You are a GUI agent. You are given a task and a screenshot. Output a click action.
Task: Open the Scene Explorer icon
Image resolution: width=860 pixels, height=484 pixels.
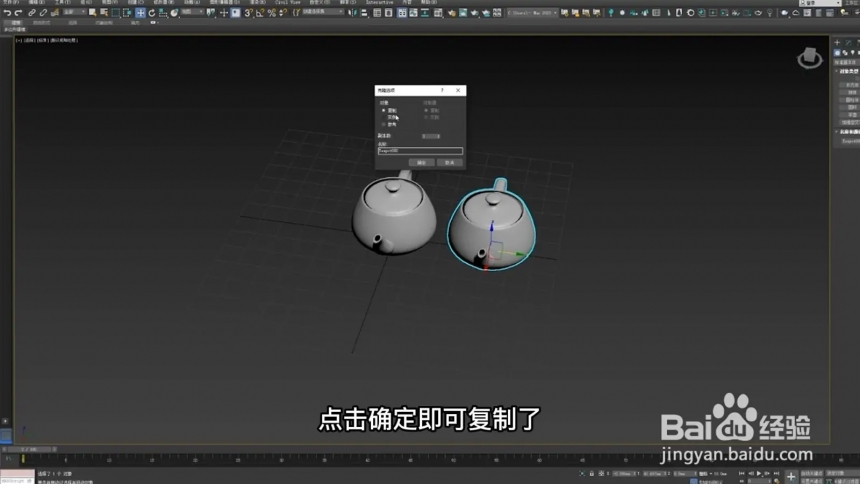click(x=377, y=13)
